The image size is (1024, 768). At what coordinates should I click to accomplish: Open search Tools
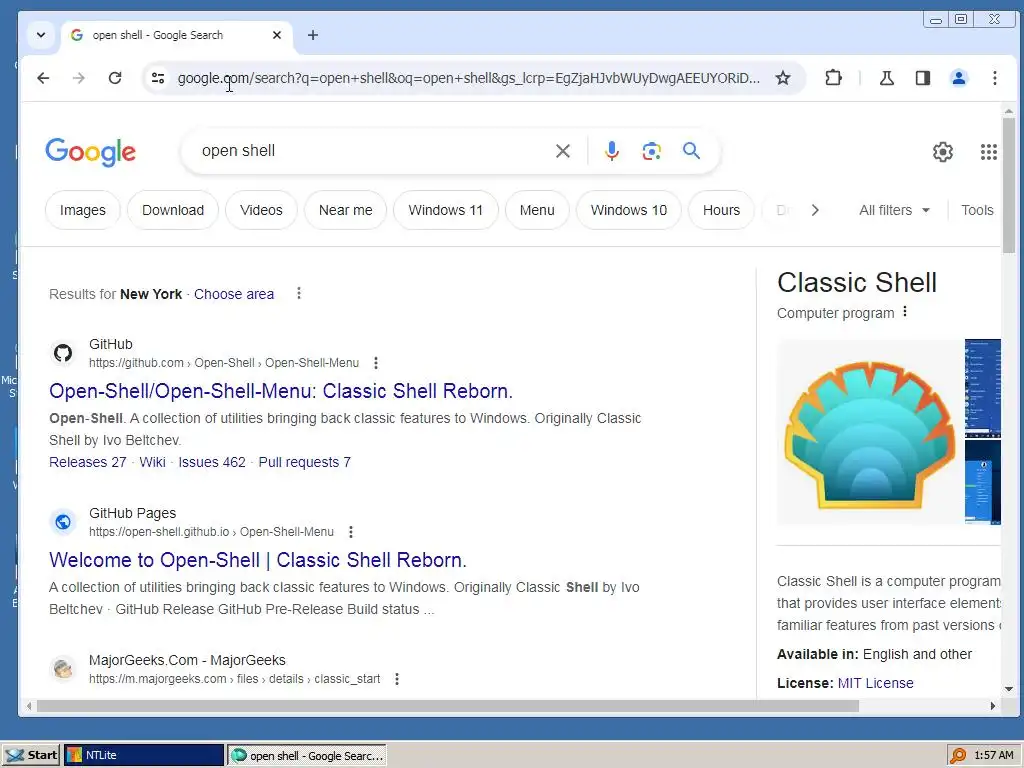tap(976, 210)
